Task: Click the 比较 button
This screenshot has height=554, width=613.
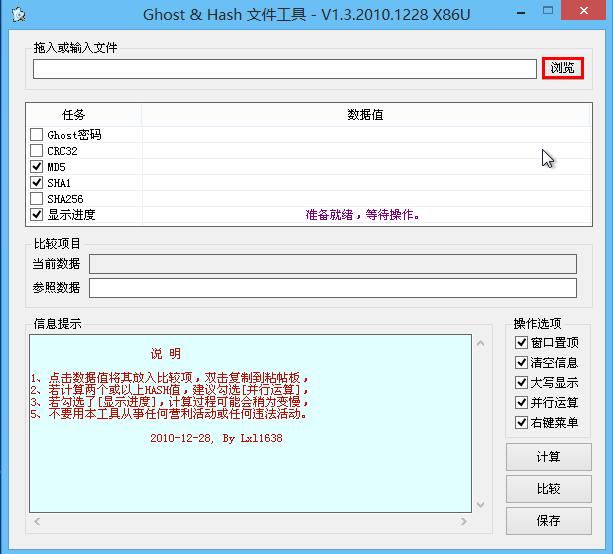Action: coord(548,489)
